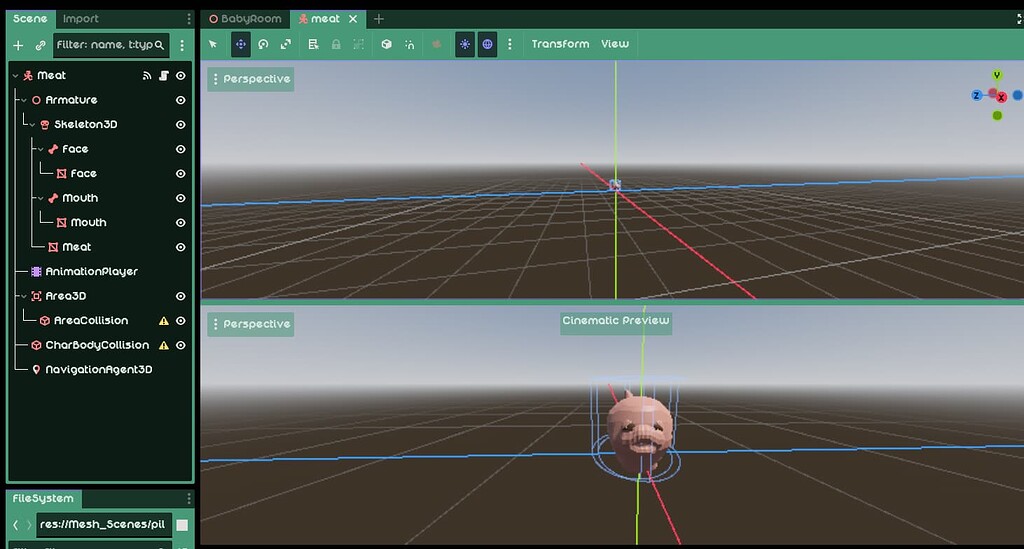Click the res://Mesh_Scenes path field
The width and height of the screenshot is (1024, 549).
[103, 524]
